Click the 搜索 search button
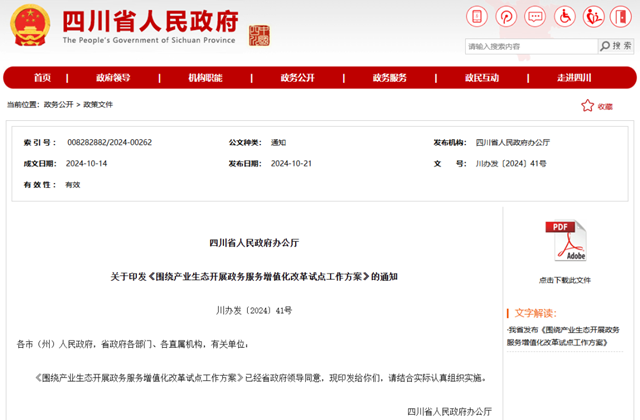 616,46
